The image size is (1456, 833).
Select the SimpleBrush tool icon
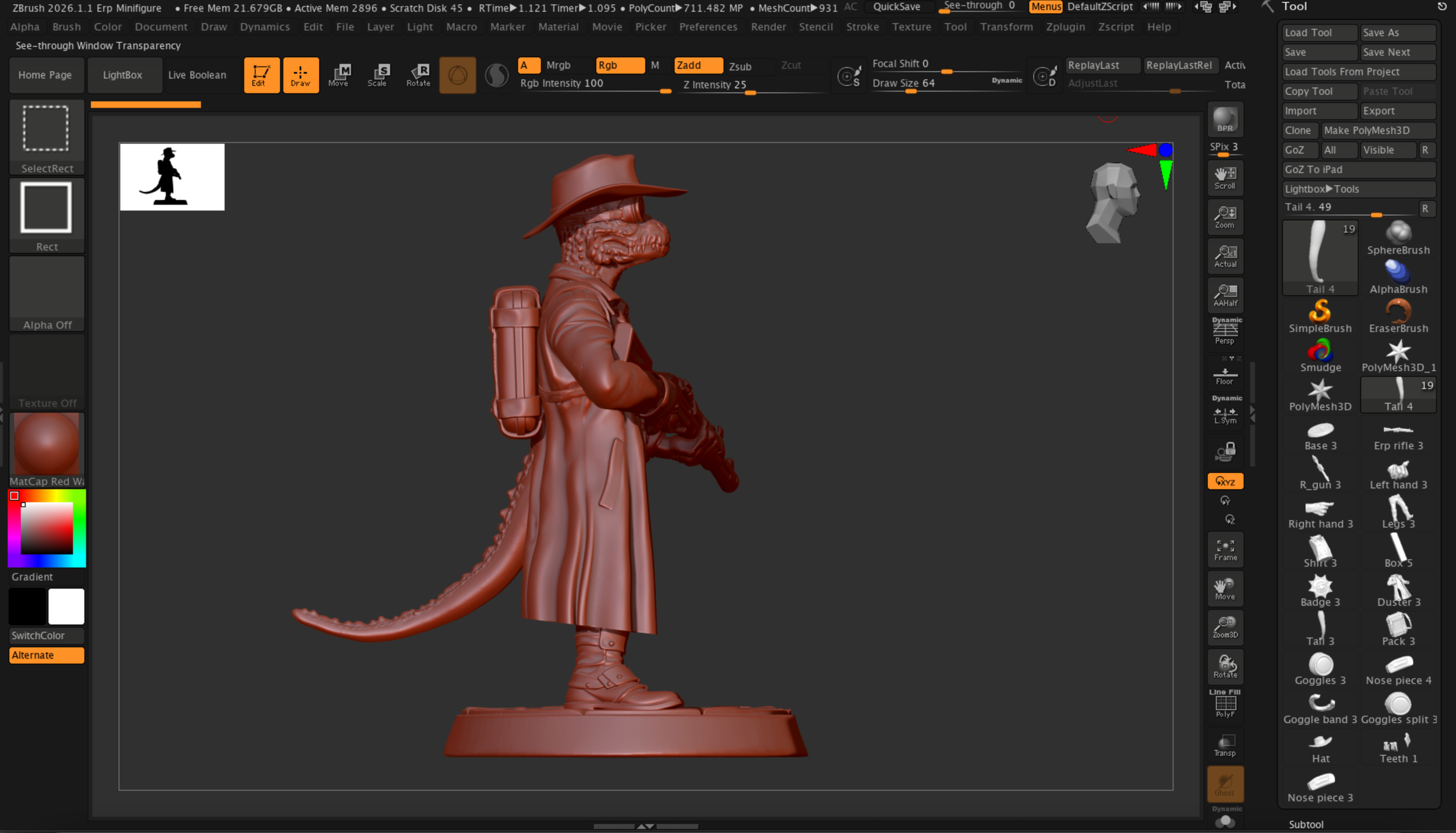click(1320, 316)
